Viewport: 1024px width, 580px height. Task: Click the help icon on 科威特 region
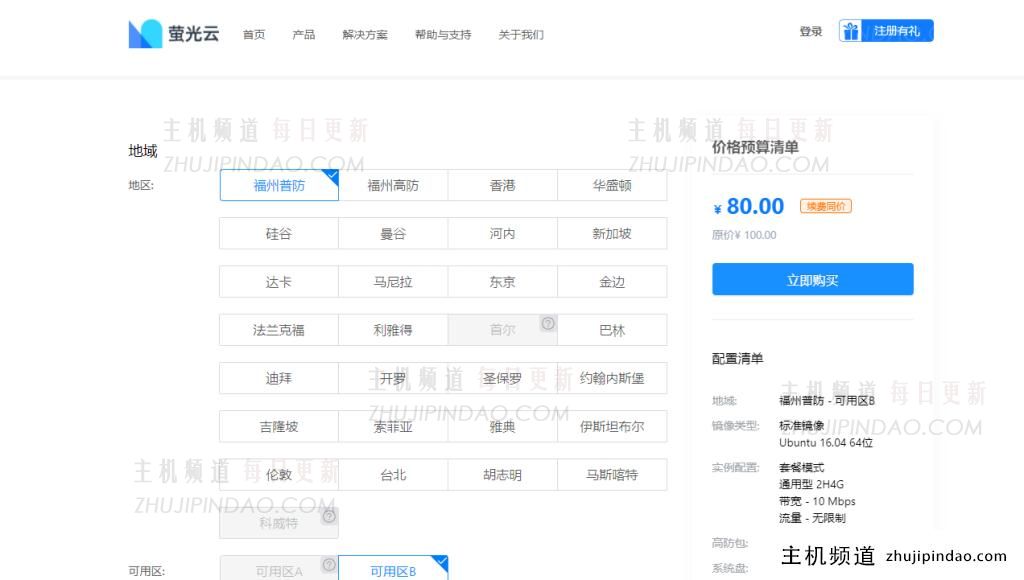click(x=329, y=516)
